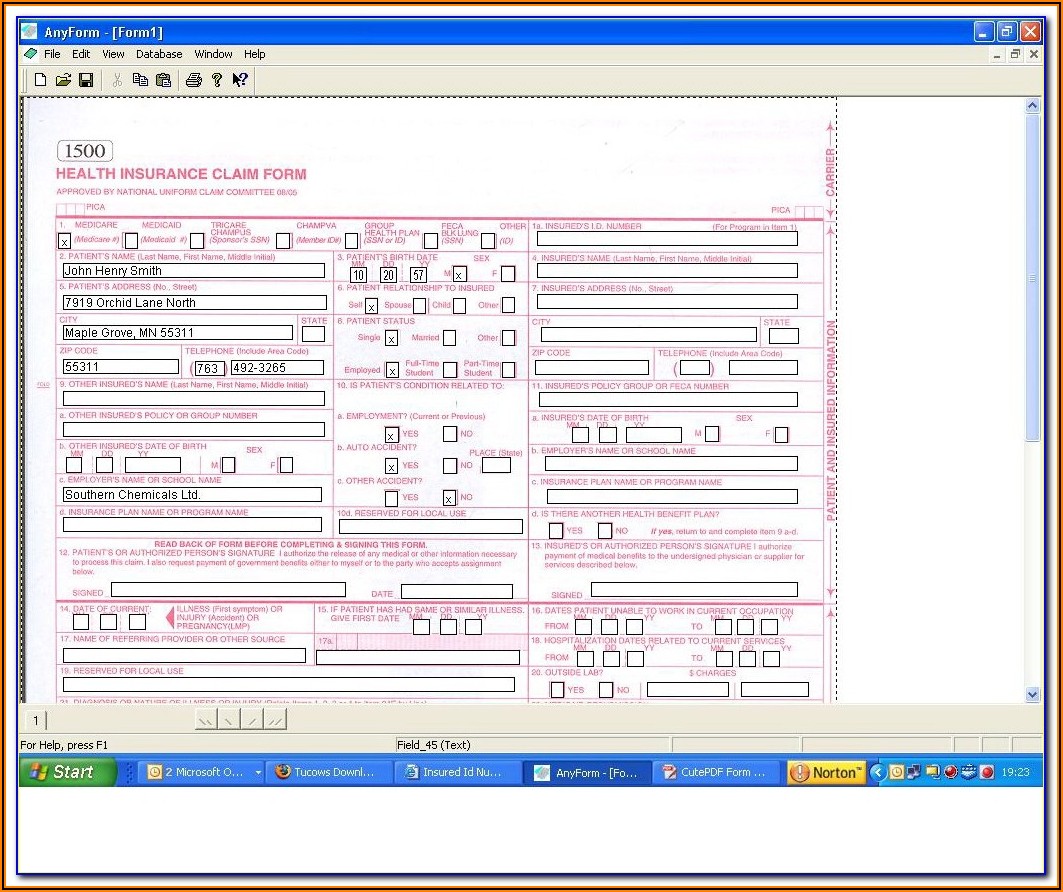Viewport: 1063px width, 892px height.
Task: Click the Copy icon in the toolbar
Action: pyautogui.click(x=141, y=80)
